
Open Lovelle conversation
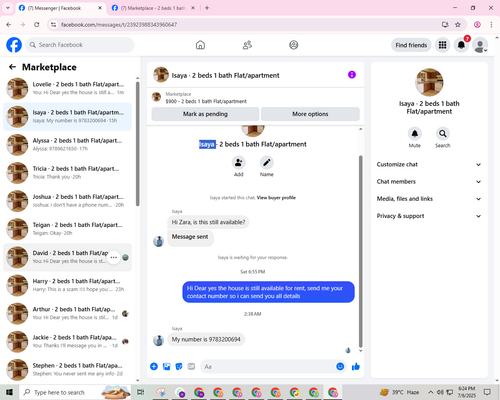click(x=67, y=88)
